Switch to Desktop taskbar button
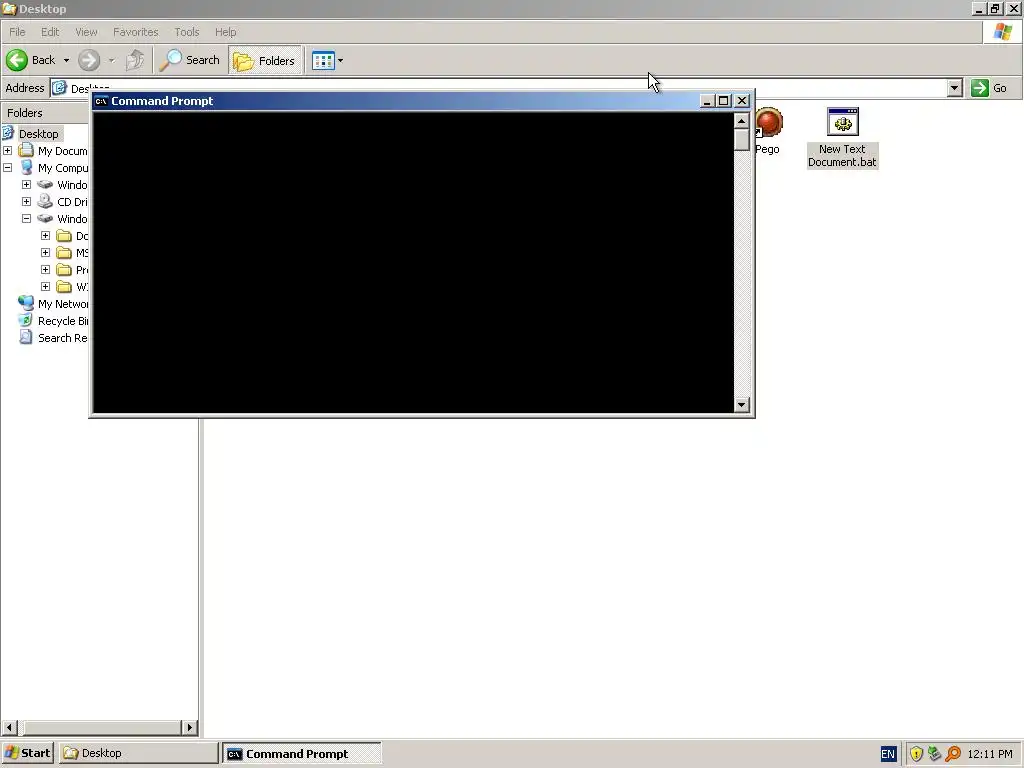 point(138,753)
